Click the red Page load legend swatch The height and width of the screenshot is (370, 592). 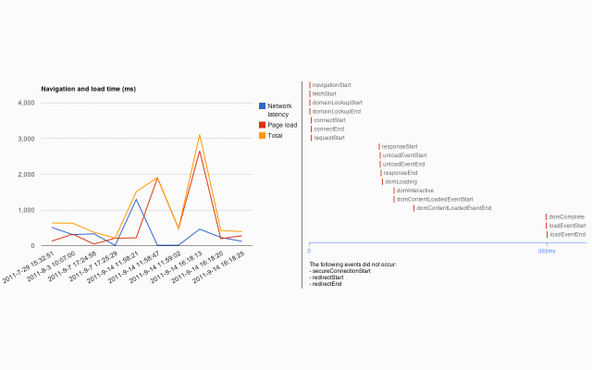262,125
